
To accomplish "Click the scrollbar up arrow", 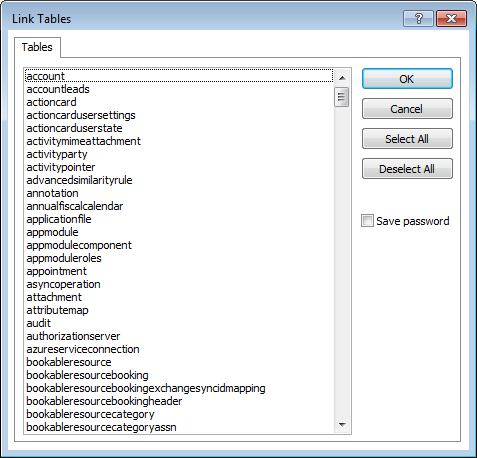I will [x=342, y=78].
